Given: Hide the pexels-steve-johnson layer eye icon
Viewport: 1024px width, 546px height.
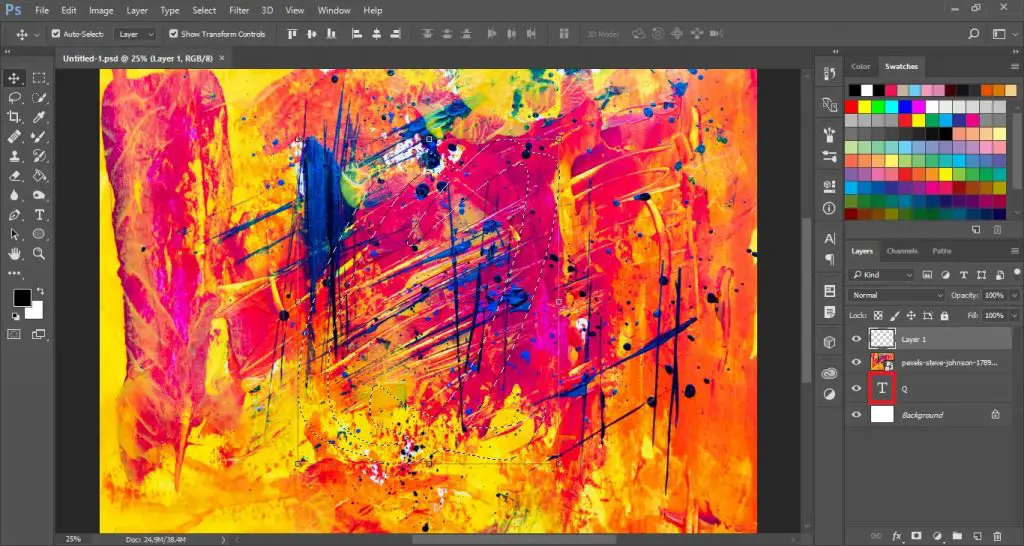Looking at the screenshot, I should tap(856, 362).
